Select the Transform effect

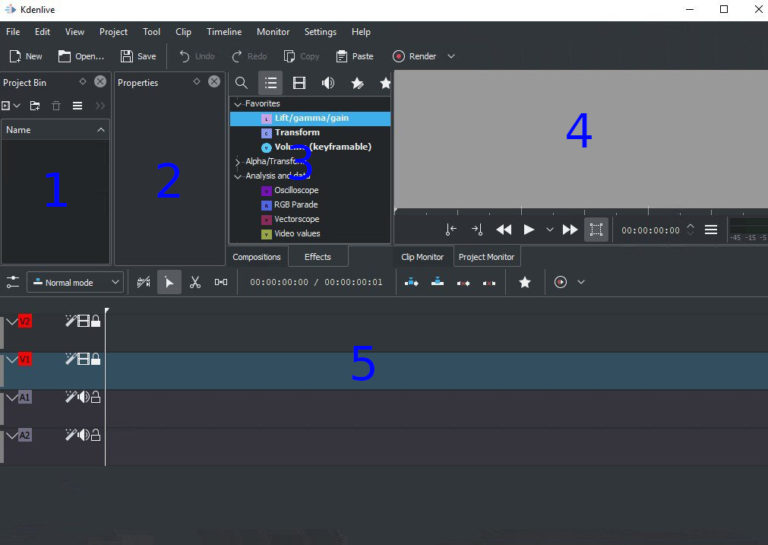point(297,132)
